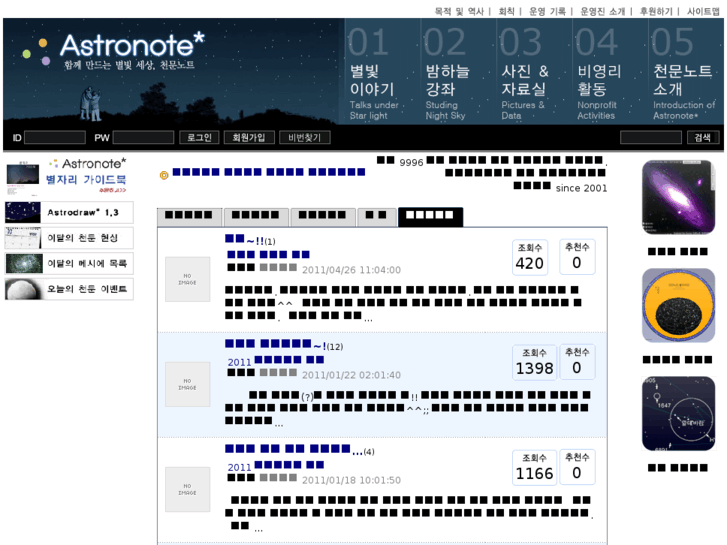727x545 pixels.
Task: Click the timestamp 2011/04/26 11:04:00
Action: tap(351, 270)
